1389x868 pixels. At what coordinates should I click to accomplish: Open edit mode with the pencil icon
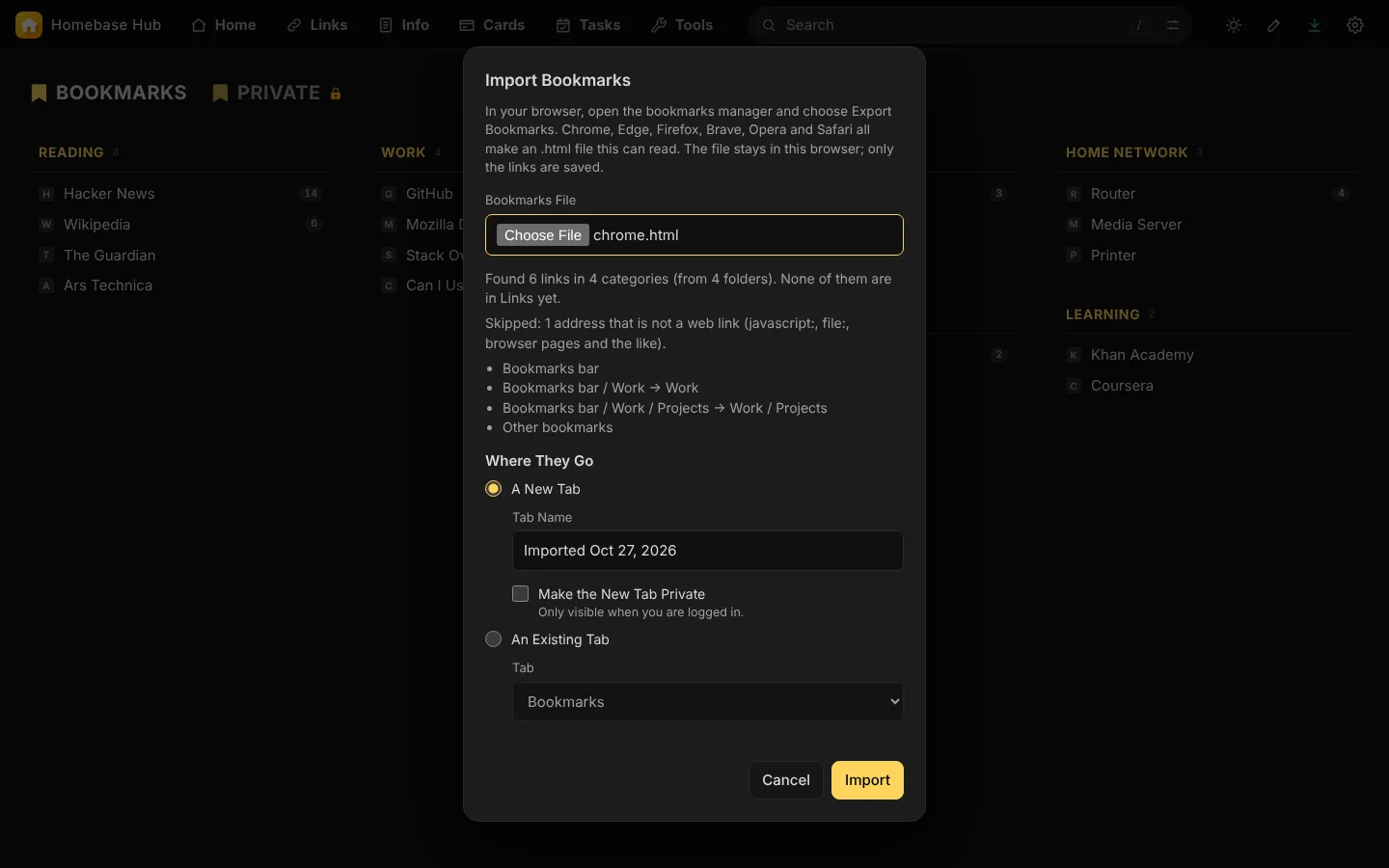[1274, 25]
